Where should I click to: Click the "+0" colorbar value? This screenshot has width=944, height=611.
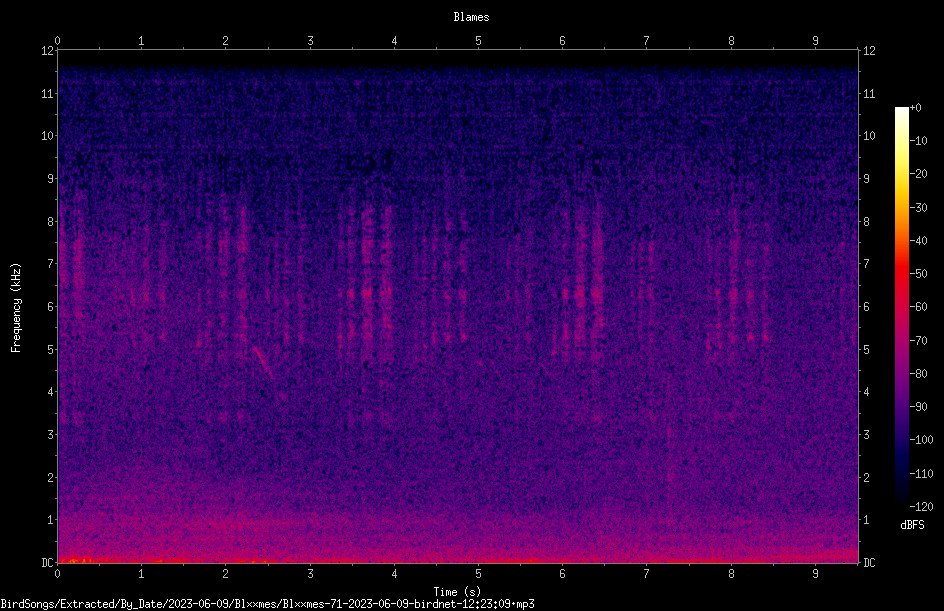coord(915,108)
